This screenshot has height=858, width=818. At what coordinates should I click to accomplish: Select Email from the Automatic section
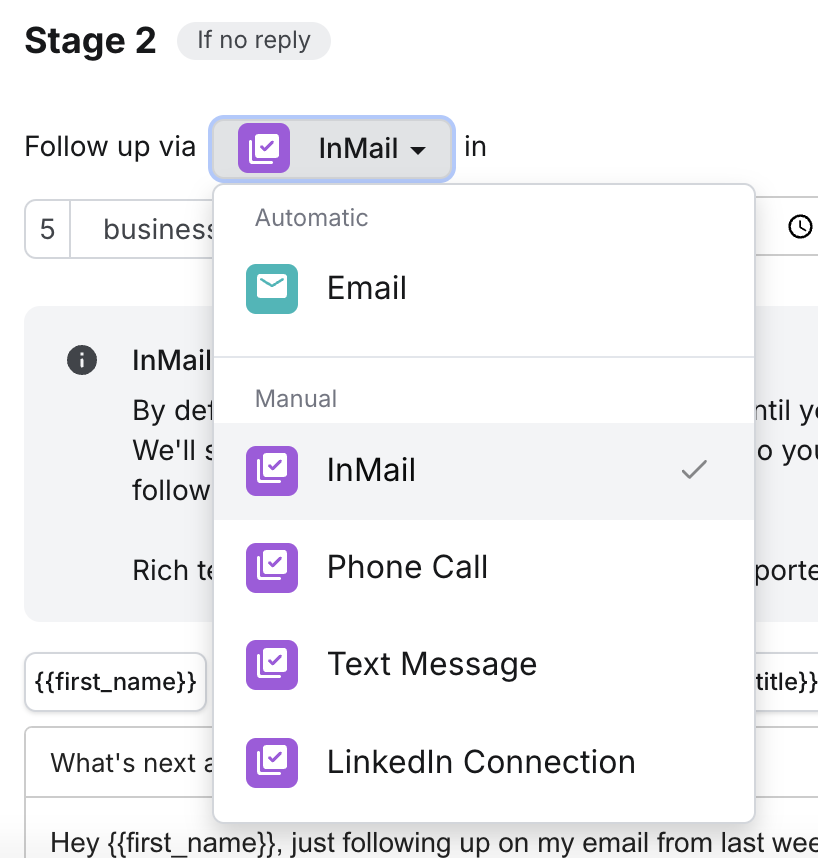(x=484, y=288)
